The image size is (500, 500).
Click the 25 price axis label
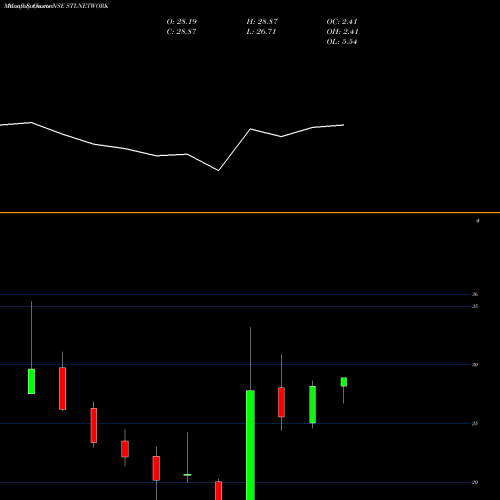475,423
